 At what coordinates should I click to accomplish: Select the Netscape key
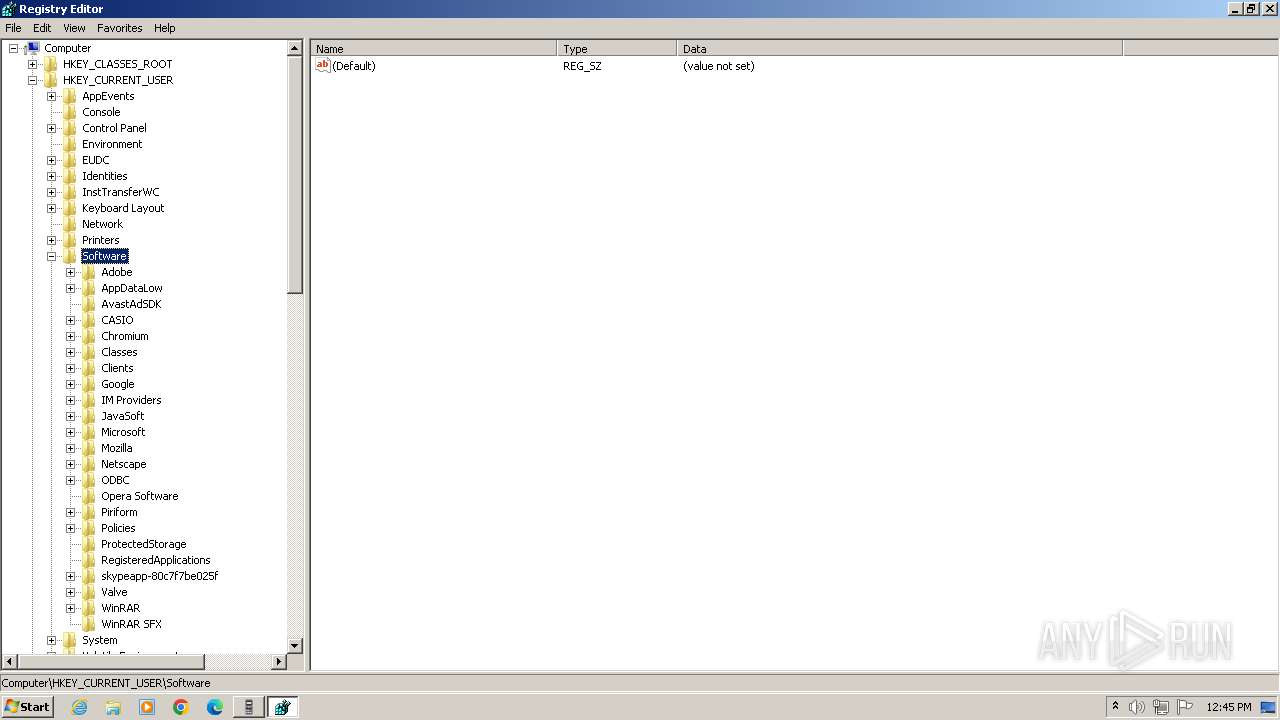tap(123, 464)
